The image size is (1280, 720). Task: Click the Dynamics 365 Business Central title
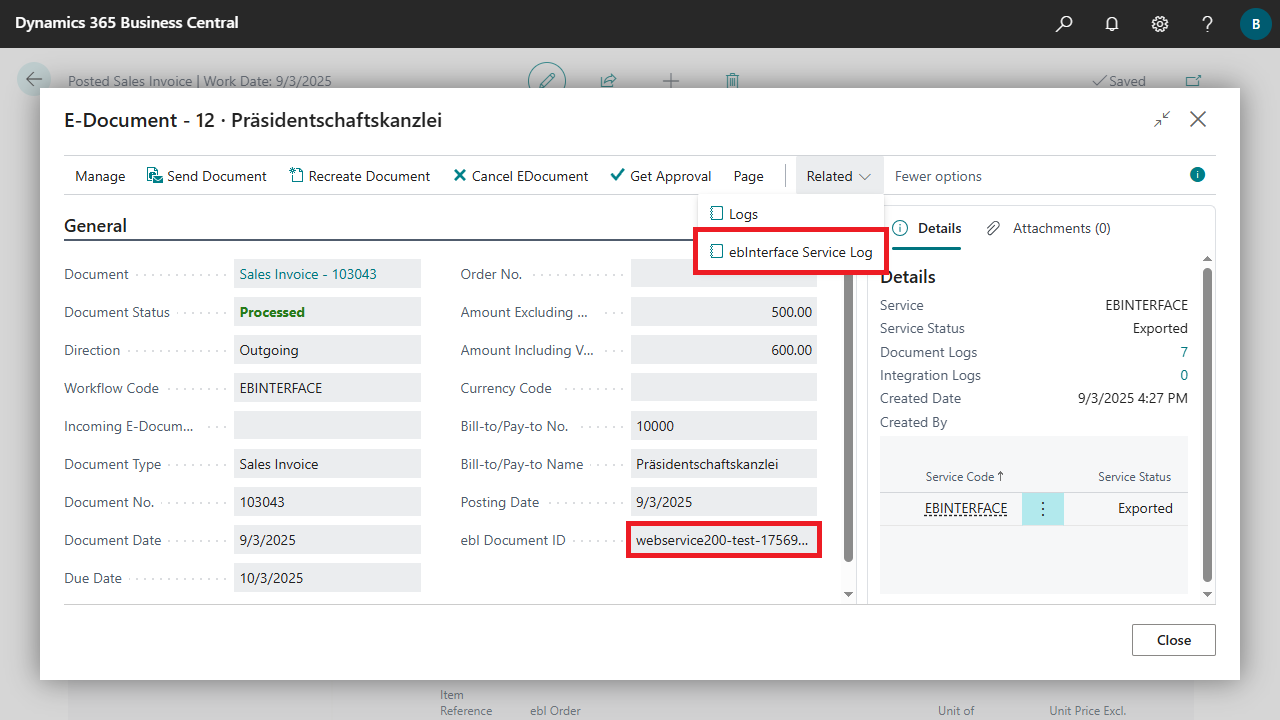click(x=127, y=22)
